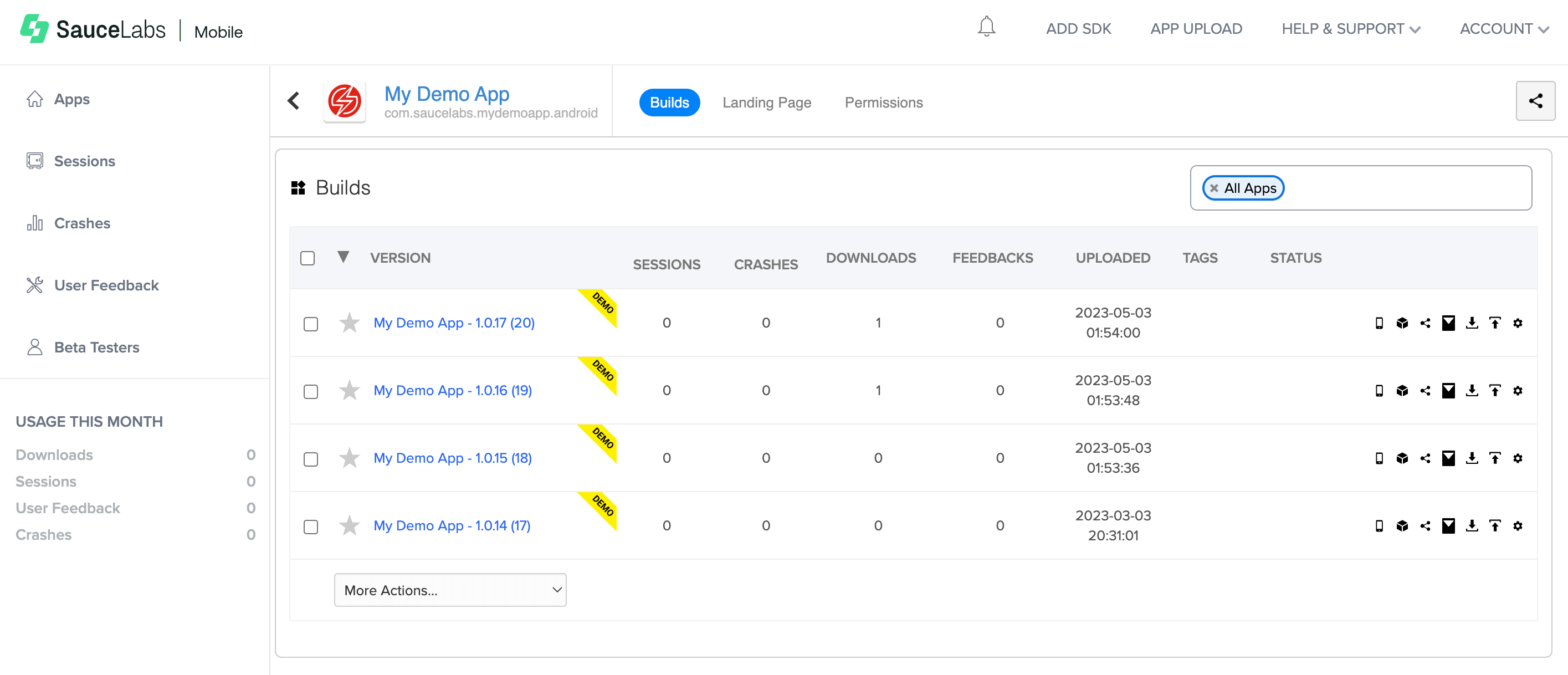Click the cube package icon for 1.0.17
The image size is (1568, 675).
(1402, 323)
